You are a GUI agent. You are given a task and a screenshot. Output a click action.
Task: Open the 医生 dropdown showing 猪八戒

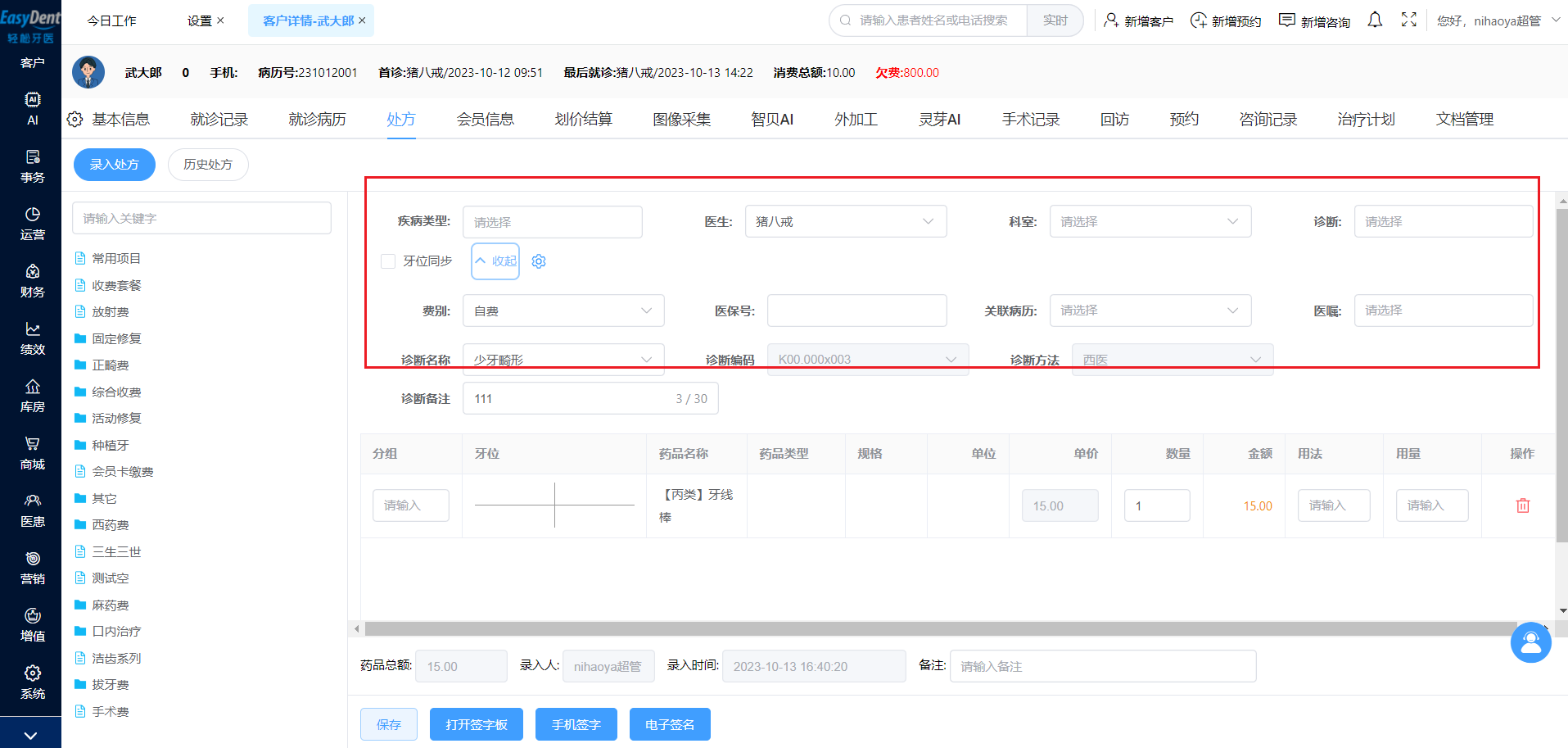[846, 221]
